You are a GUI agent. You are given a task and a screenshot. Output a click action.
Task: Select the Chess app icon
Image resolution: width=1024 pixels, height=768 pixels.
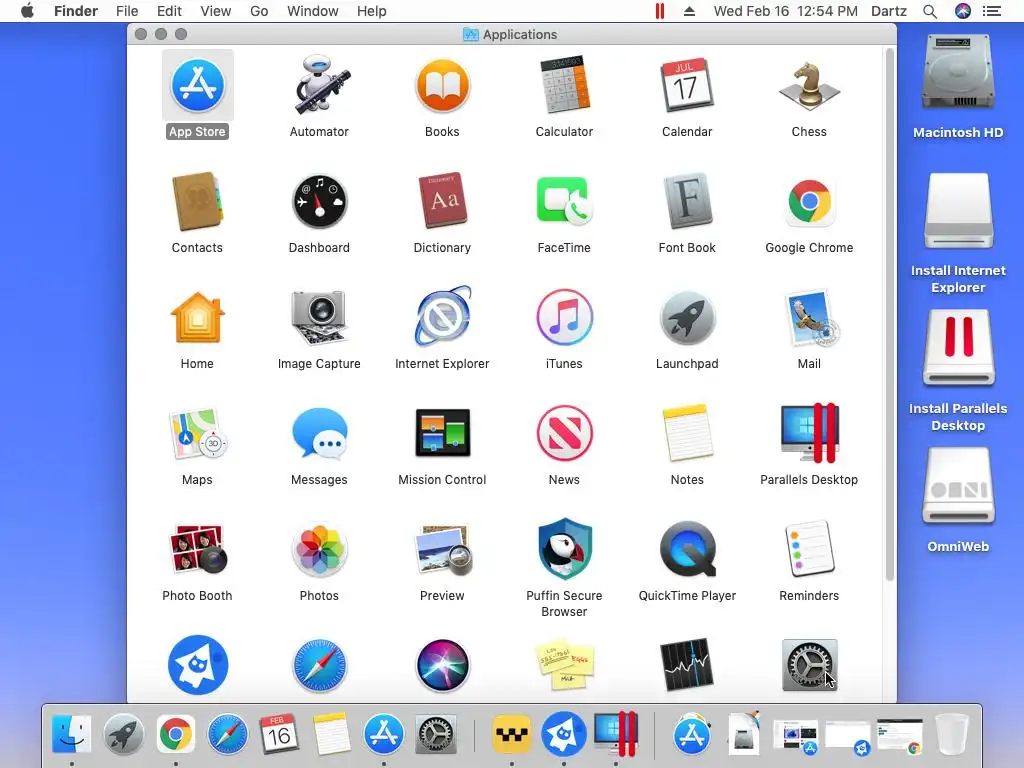point(809,86)
